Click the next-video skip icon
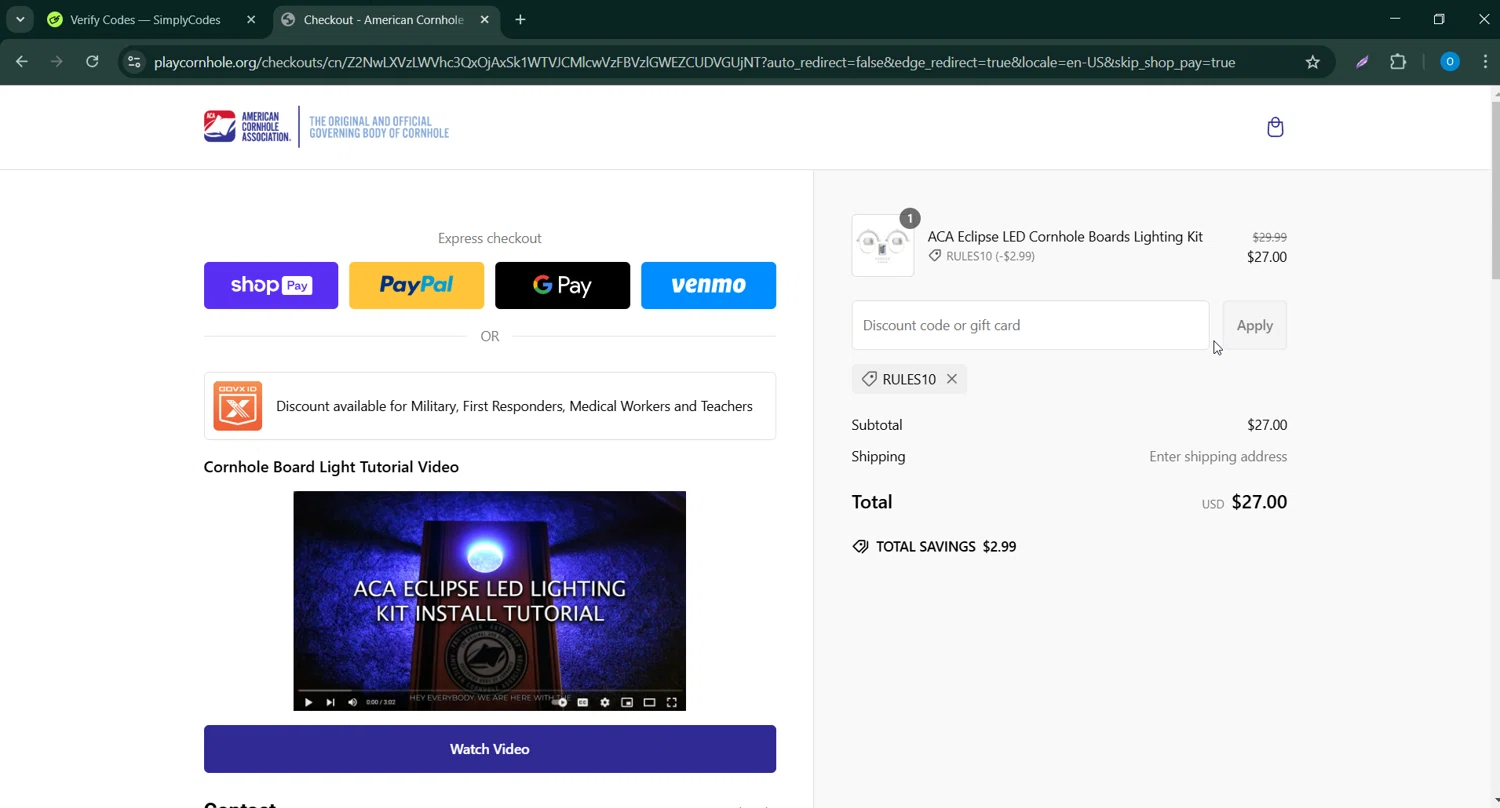This screenshot has width=1500, height=808. point(330,702)
